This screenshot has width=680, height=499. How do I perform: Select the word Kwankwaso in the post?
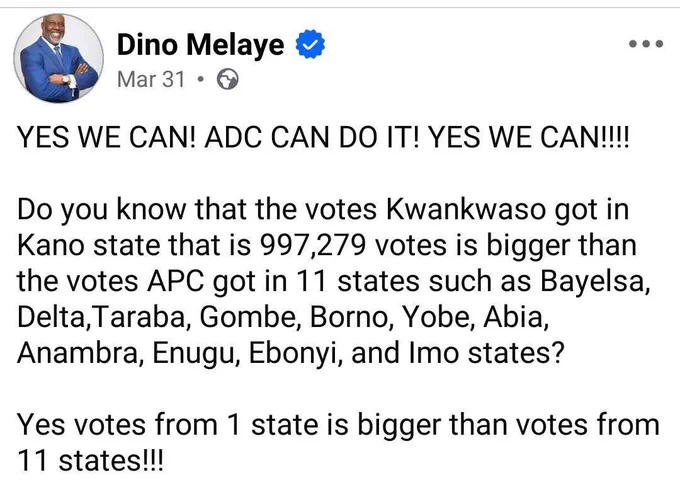[x=465, y=209]
